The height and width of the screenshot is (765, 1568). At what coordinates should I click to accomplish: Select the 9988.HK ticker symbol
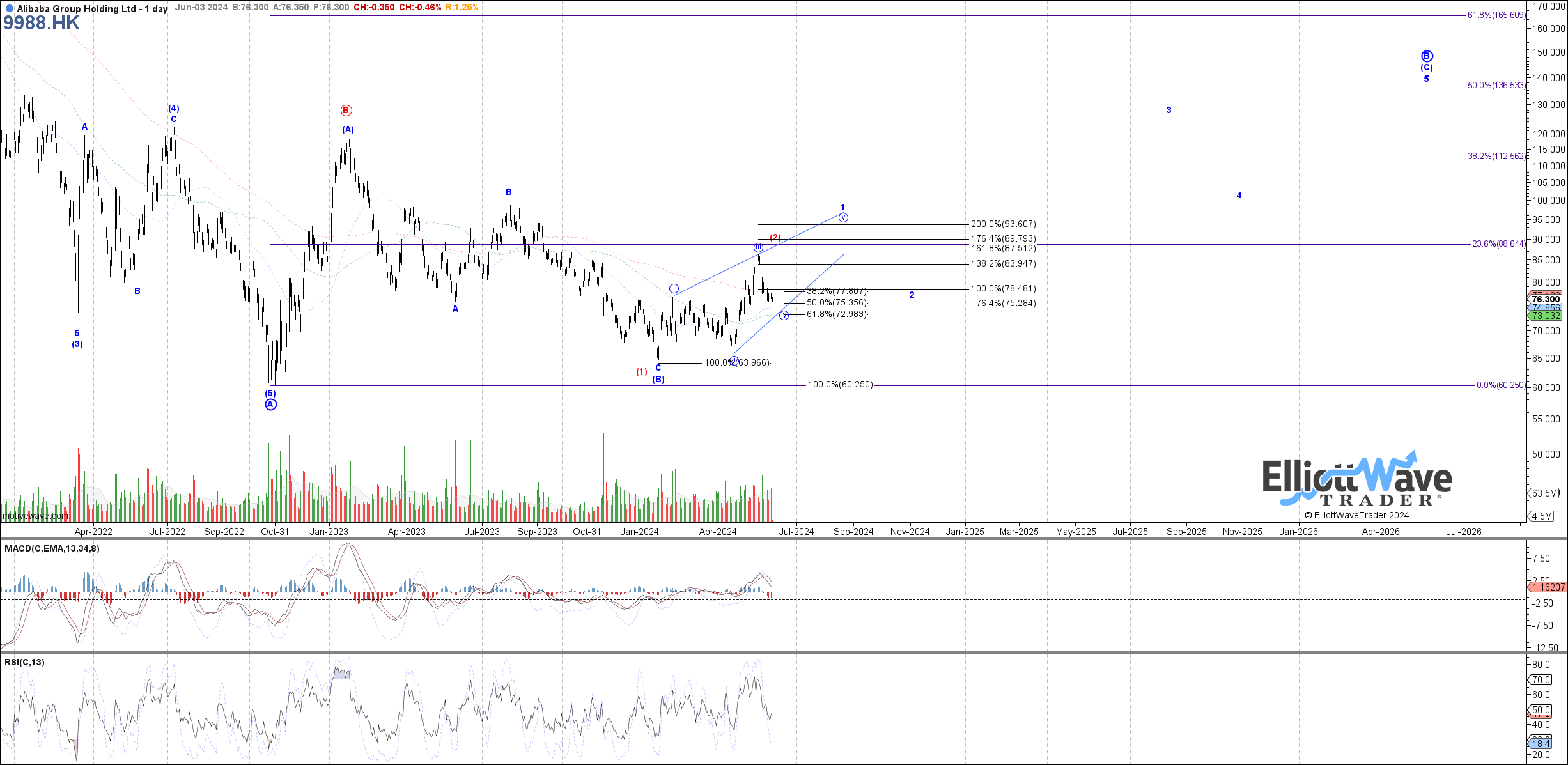42,23
